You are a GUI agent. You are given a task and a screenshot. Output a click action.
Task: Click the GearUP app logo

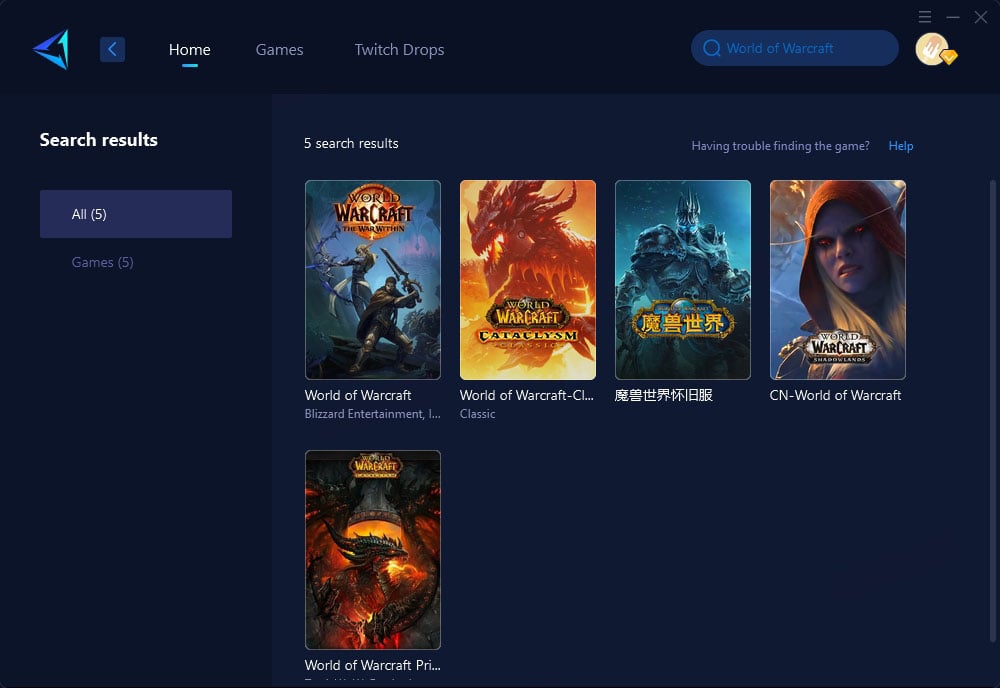click(x=51, y=49)
